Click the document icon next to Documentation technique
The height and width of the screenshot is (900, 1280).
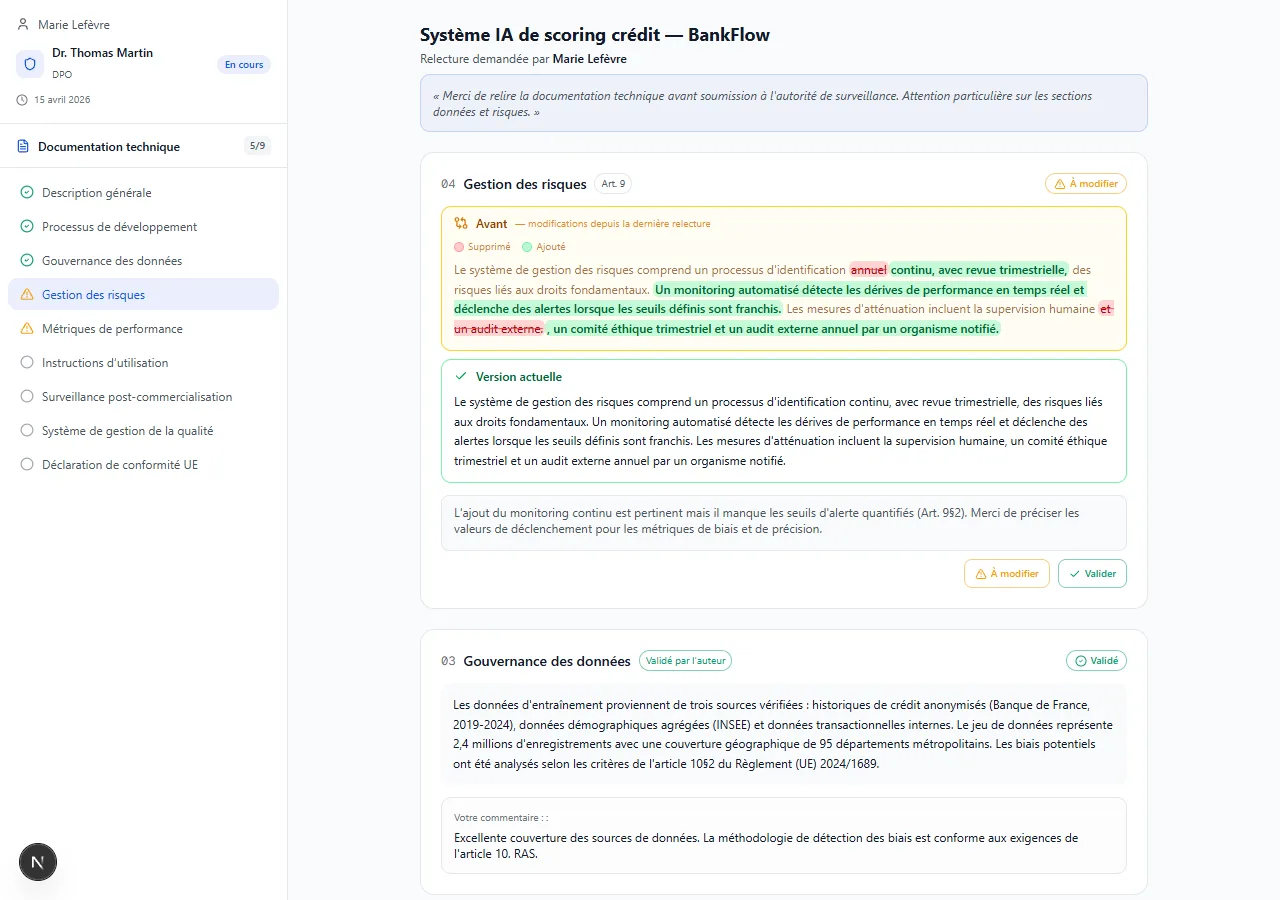(23, 147)
